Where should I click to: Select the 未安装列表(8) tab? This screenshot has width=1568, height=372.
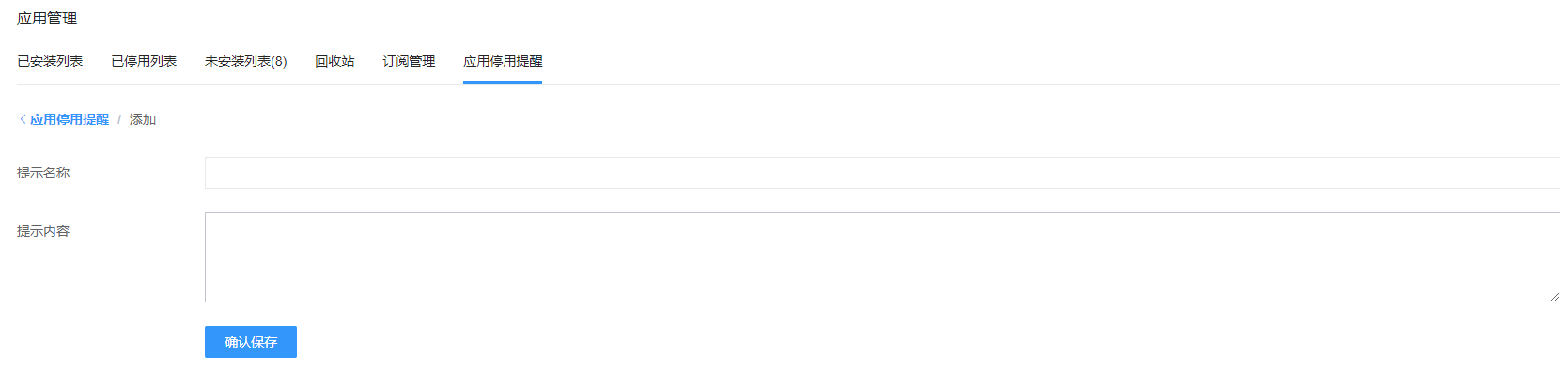[x=246, y=61]
